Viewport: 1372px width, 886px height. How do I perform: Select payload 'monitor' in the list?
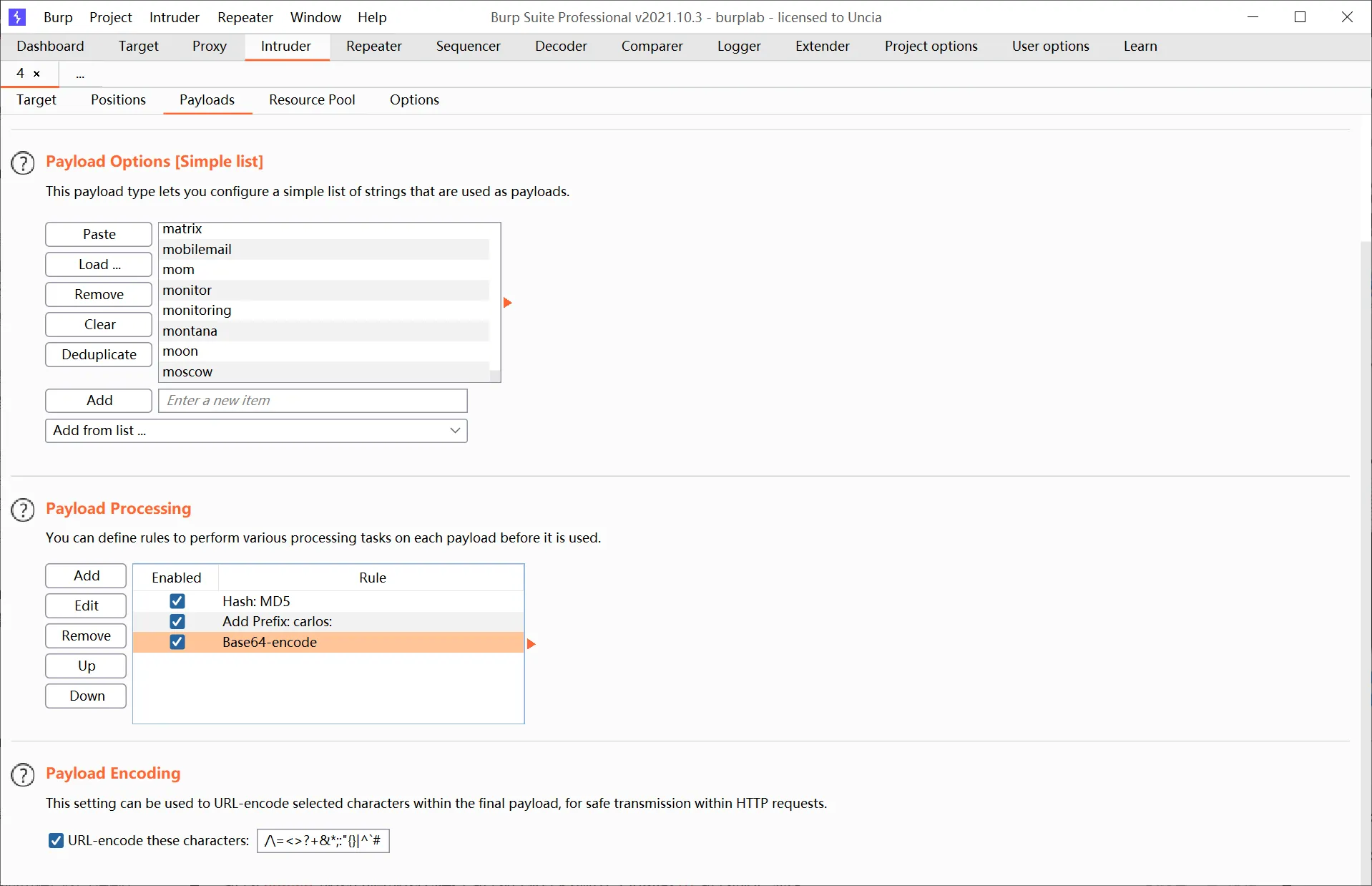pos(324,290)
